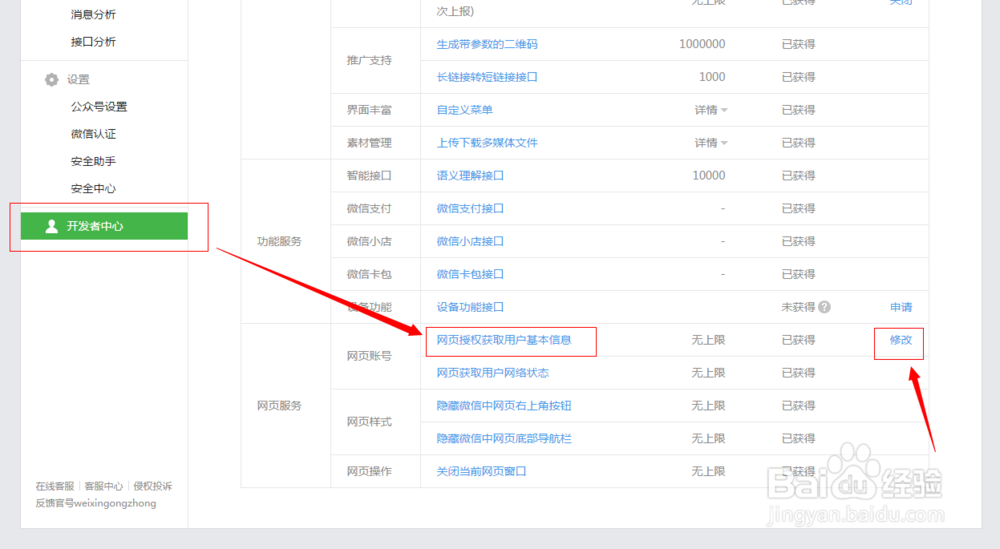Open the 侵权投诉 footer link

tap(152, 486)
